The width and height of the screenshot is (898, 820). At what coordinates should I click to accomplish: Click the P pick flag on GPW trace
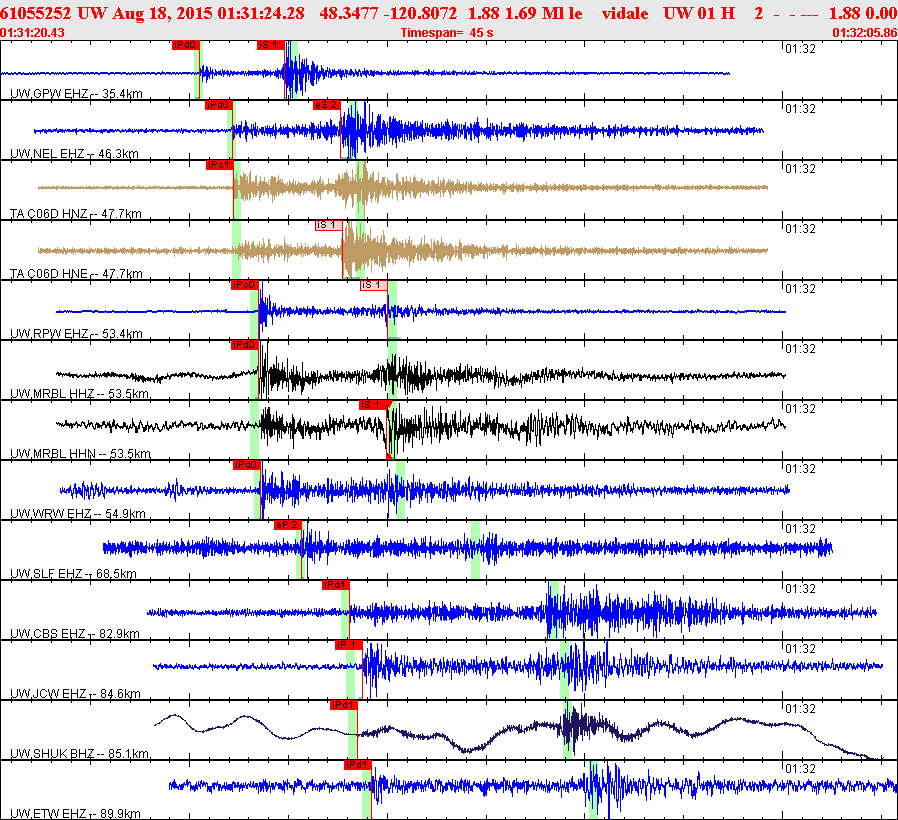click(185, 45)
